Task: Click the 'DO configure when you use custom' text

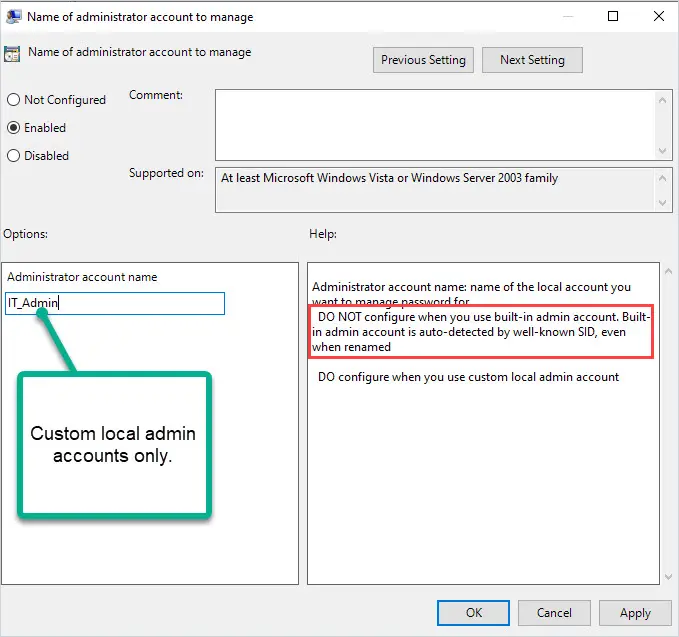Action: tap(468, 377)
